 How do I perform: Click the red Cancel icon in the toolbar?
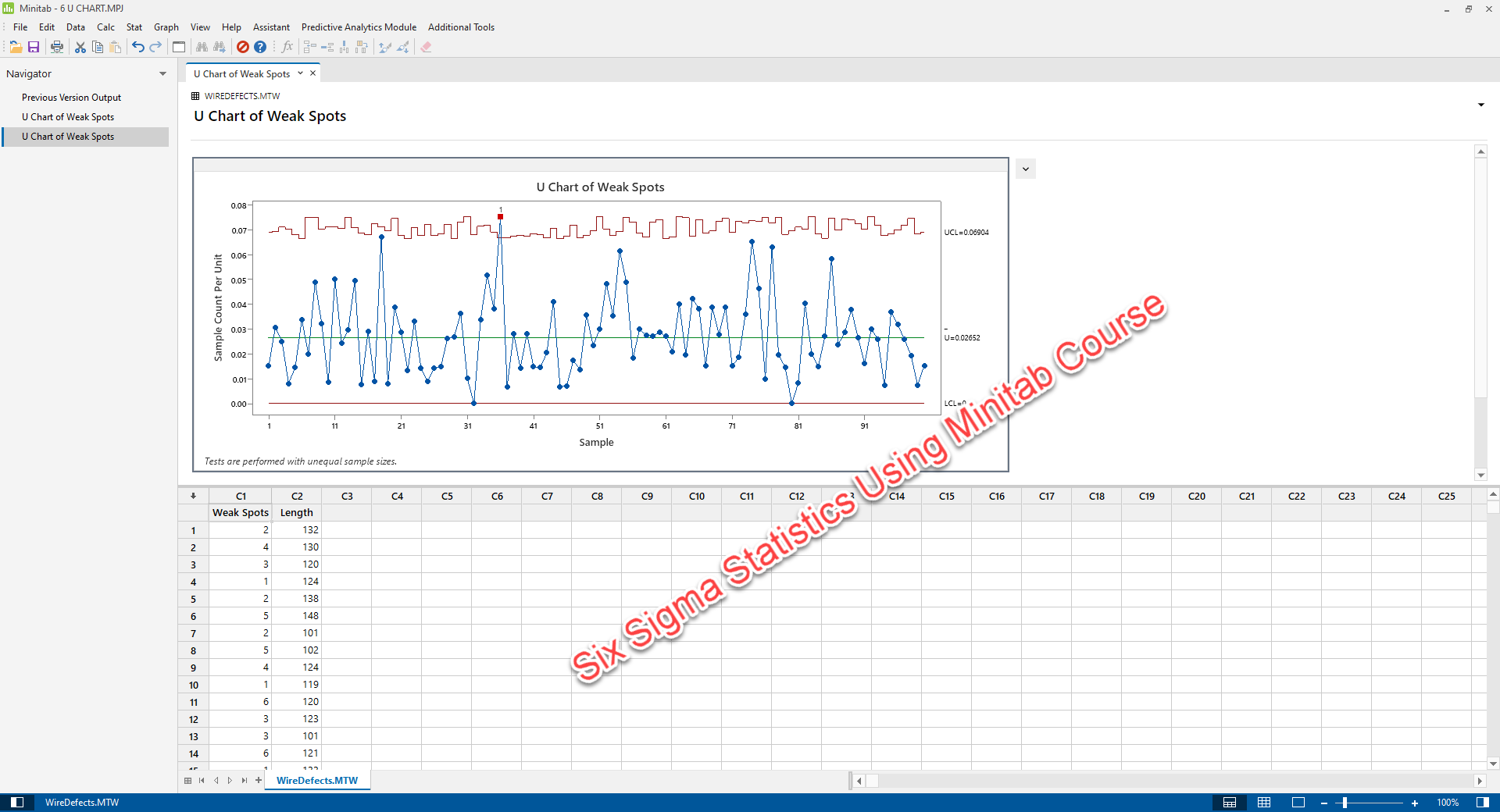coord(243,47)
